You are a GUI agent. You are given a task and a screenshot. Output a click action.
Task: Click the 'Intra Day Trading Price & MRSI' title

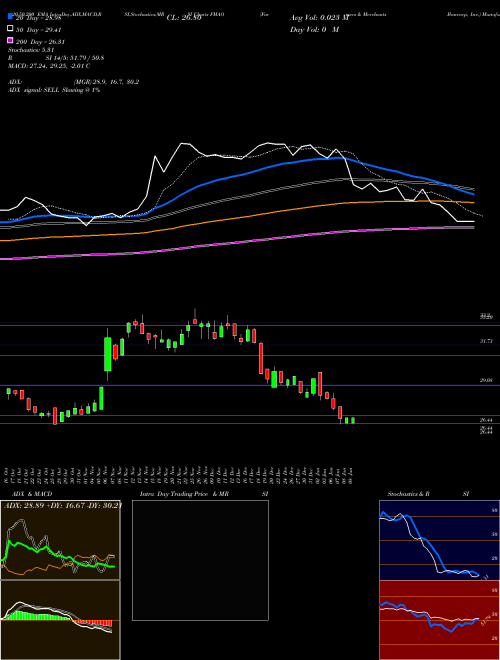[204, 494]
